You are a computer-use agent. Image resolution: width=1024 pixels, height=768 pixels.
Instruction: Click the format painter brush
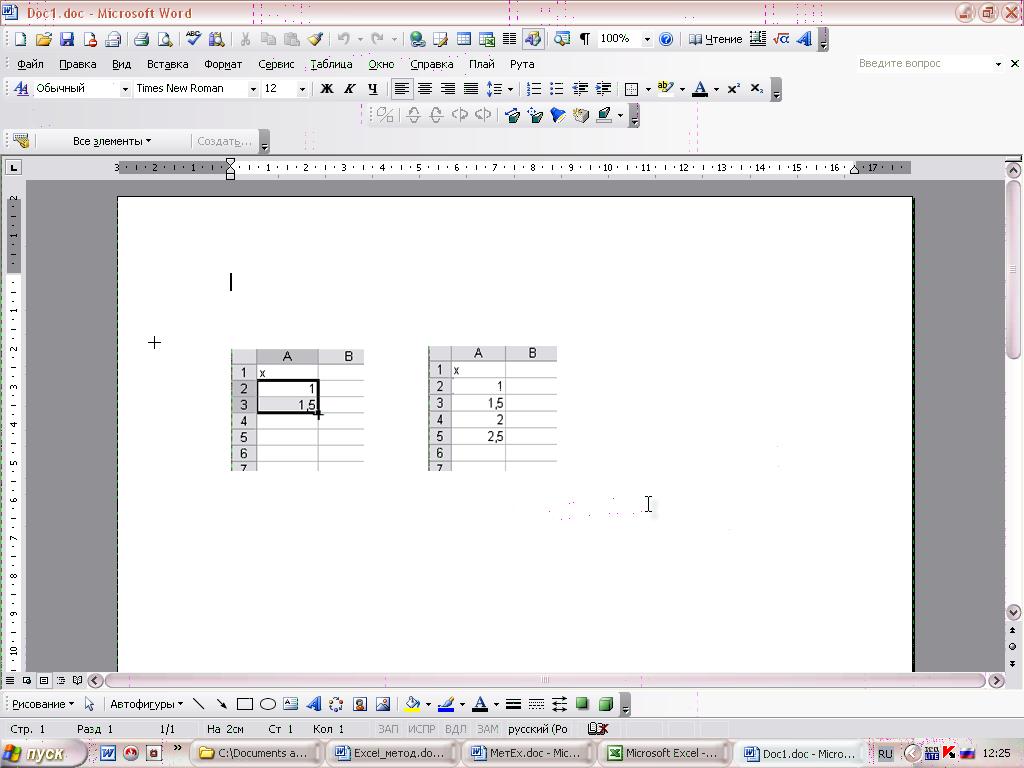tap(315, 39)
